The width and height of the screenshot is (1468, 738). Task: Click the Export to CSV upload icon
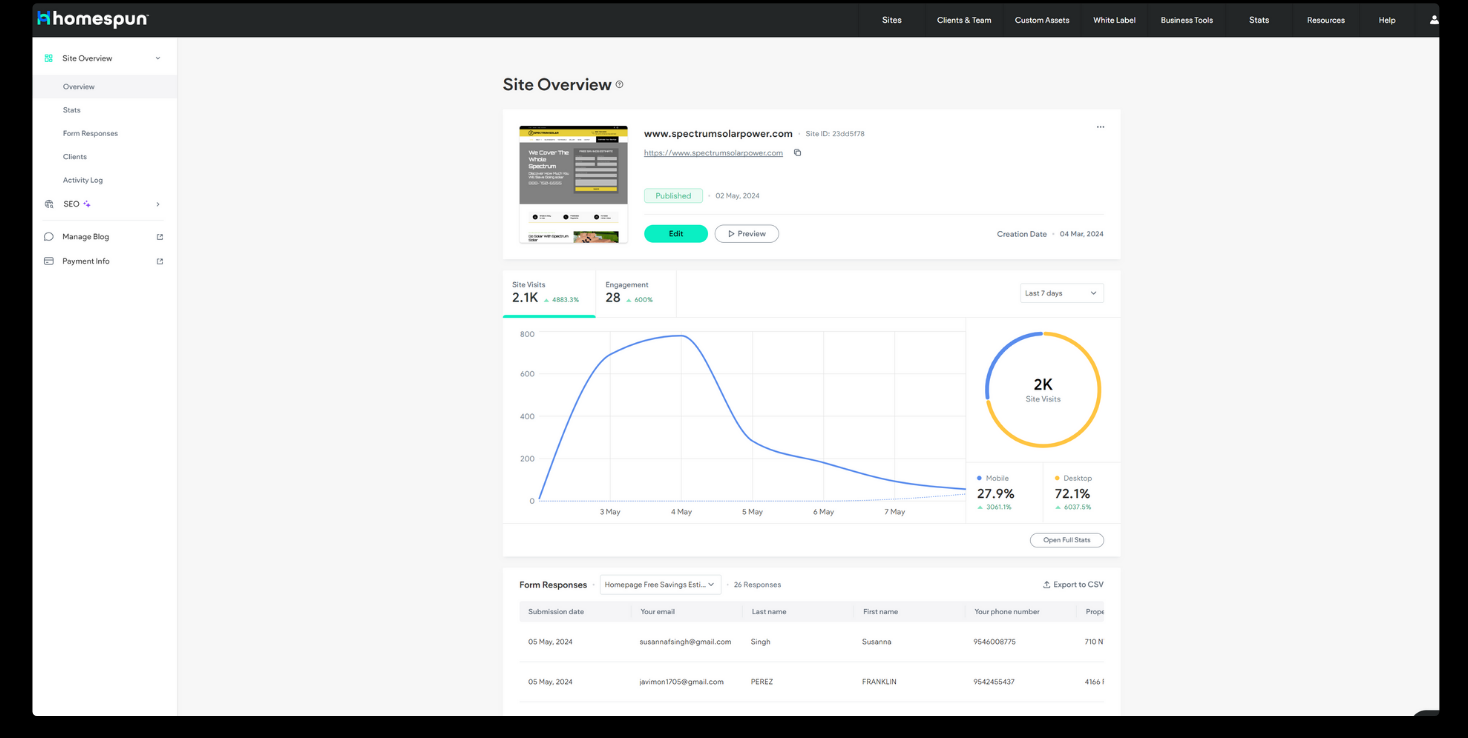(1046, 585)
